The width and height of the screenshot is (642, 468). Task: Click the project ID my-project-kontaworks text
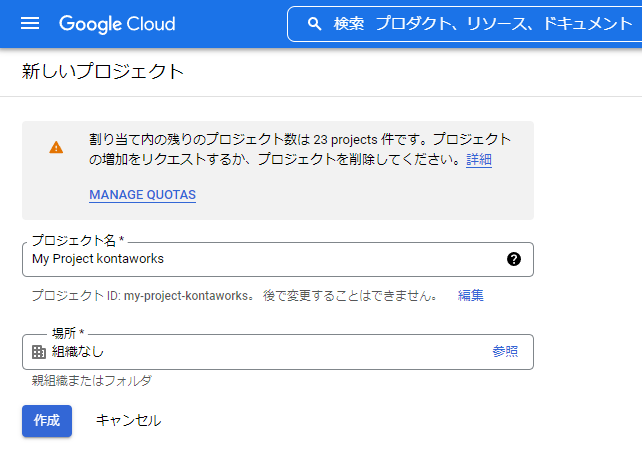click(x=186, y=296)
